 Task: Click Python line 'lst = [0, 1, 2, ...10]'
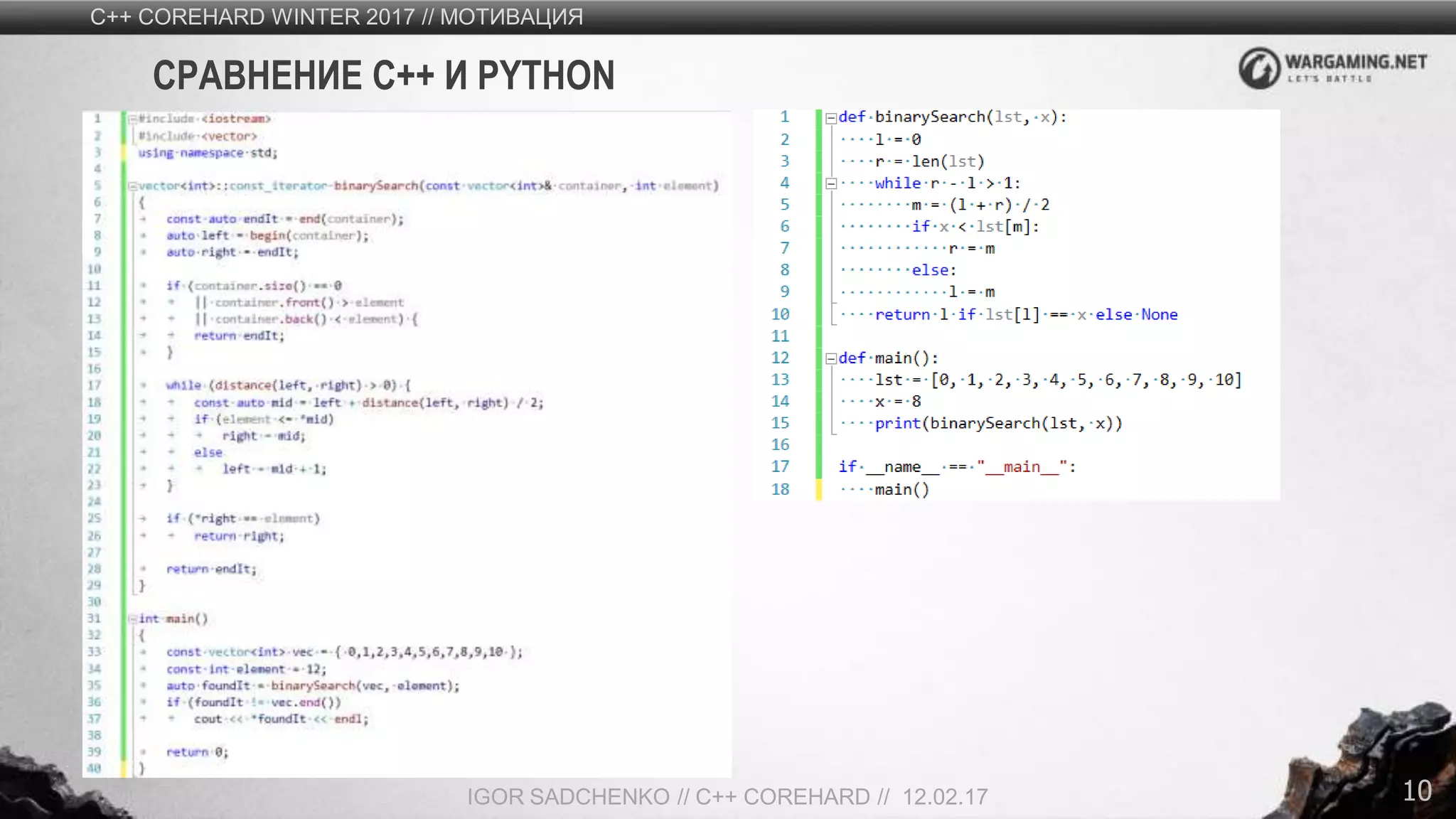tap(1058, 380)
